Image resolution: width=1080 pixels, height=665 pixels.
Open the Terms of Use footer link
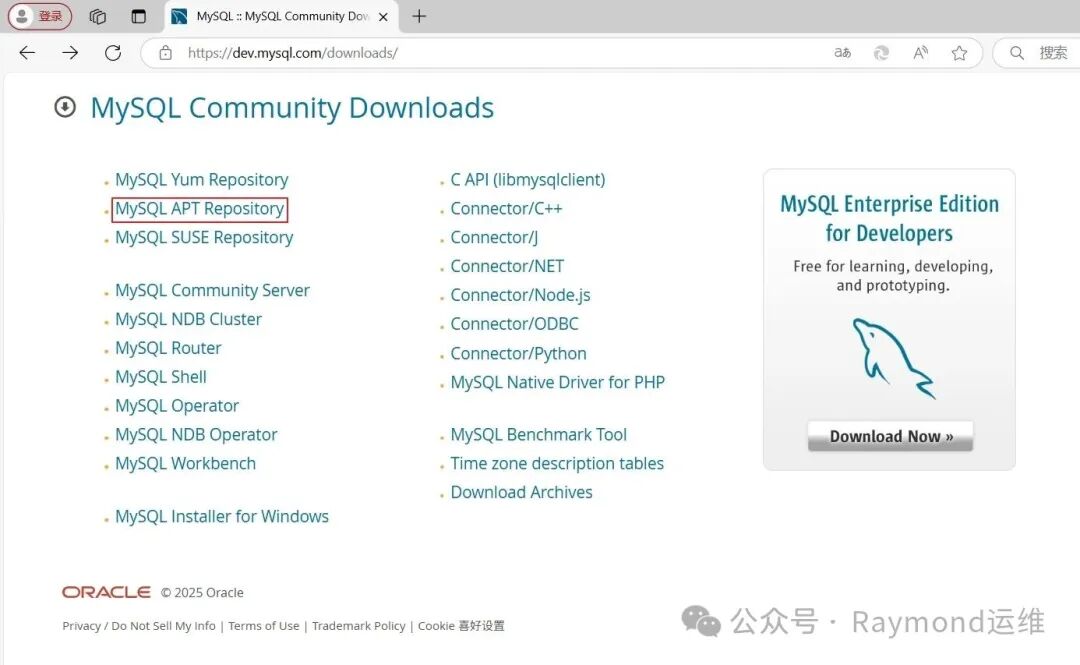(264, 626)
